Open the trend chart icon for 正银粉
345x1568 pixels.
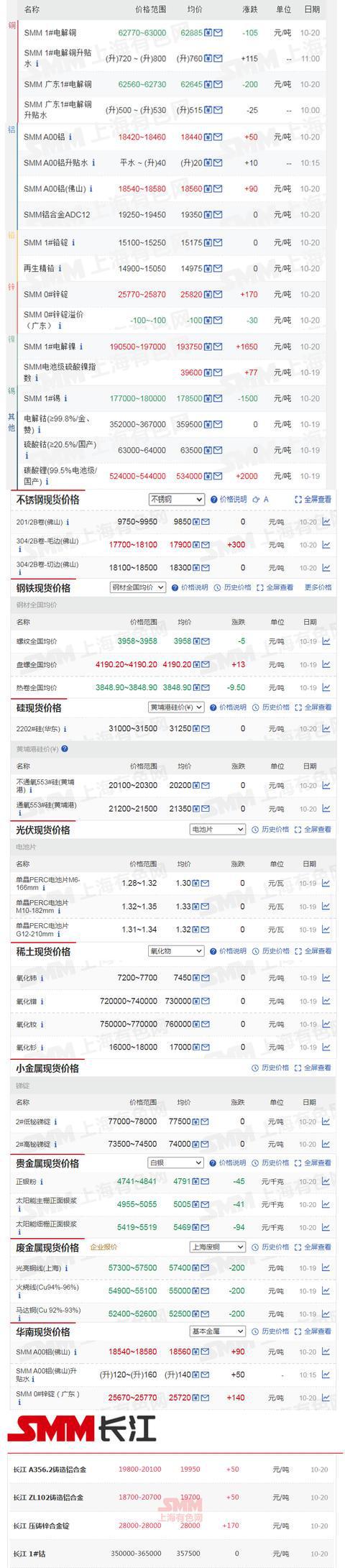coord(326,1181)
